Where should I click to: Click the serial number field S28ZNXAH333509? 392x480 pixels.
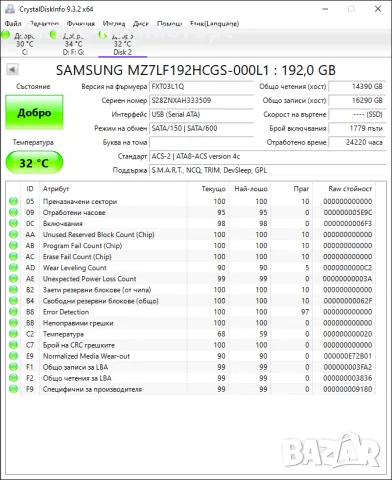pos(201,101)
